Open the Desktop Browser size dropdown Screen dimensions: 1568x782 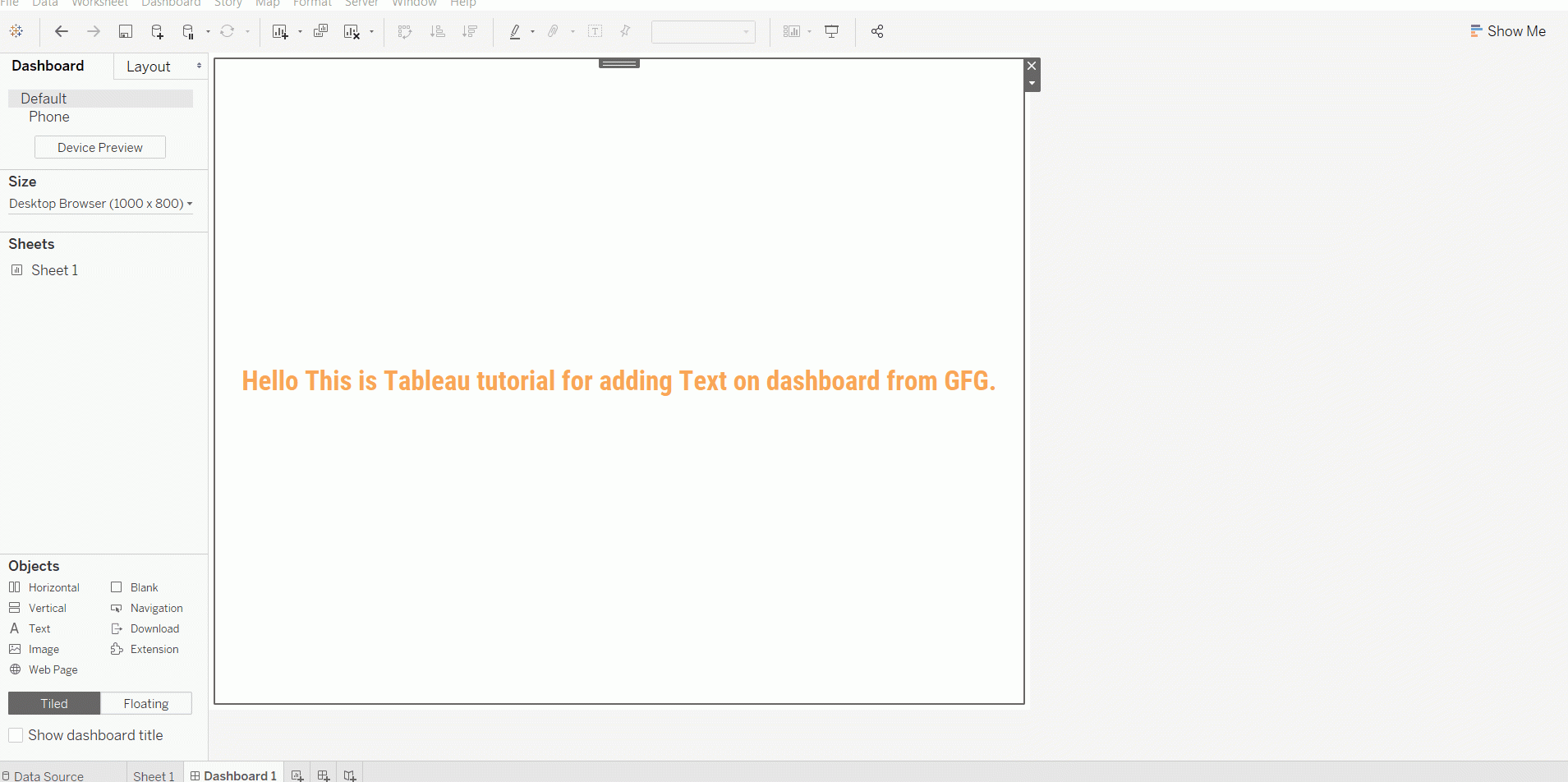click(100, 204)
